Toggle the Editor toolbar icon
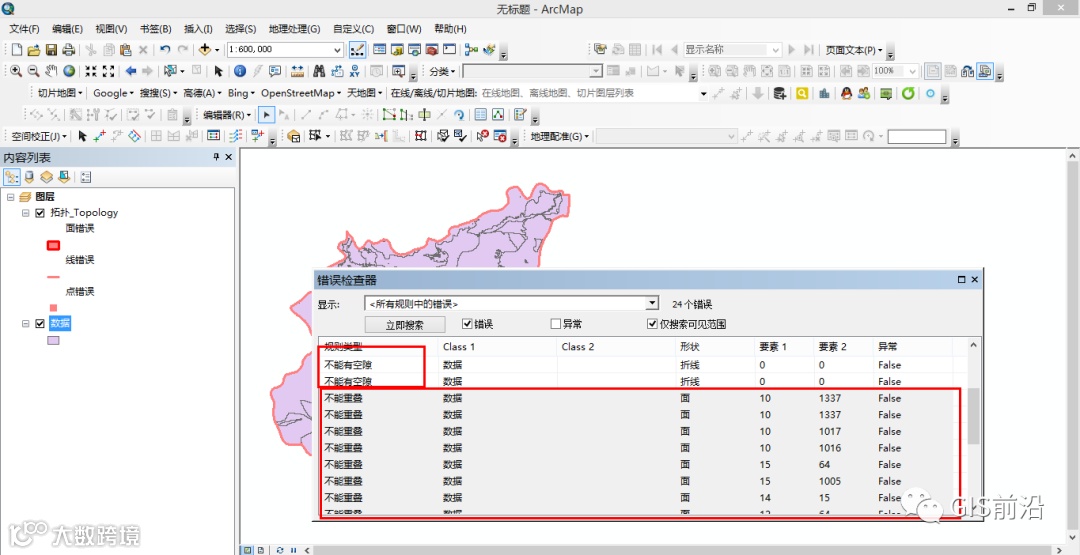Viewport: 1080px width, 555px height. tap(357, 50)
